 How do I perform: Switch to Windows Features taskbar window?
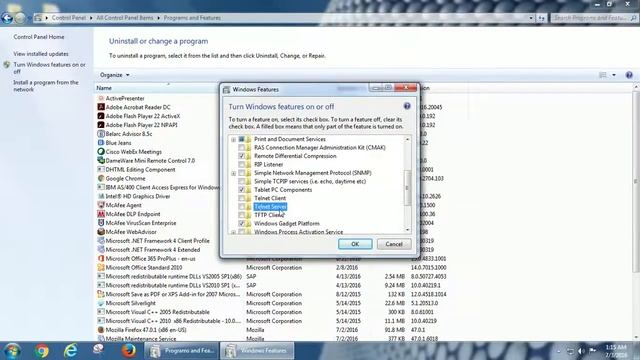pyautogui.click(x=257, y=351)
